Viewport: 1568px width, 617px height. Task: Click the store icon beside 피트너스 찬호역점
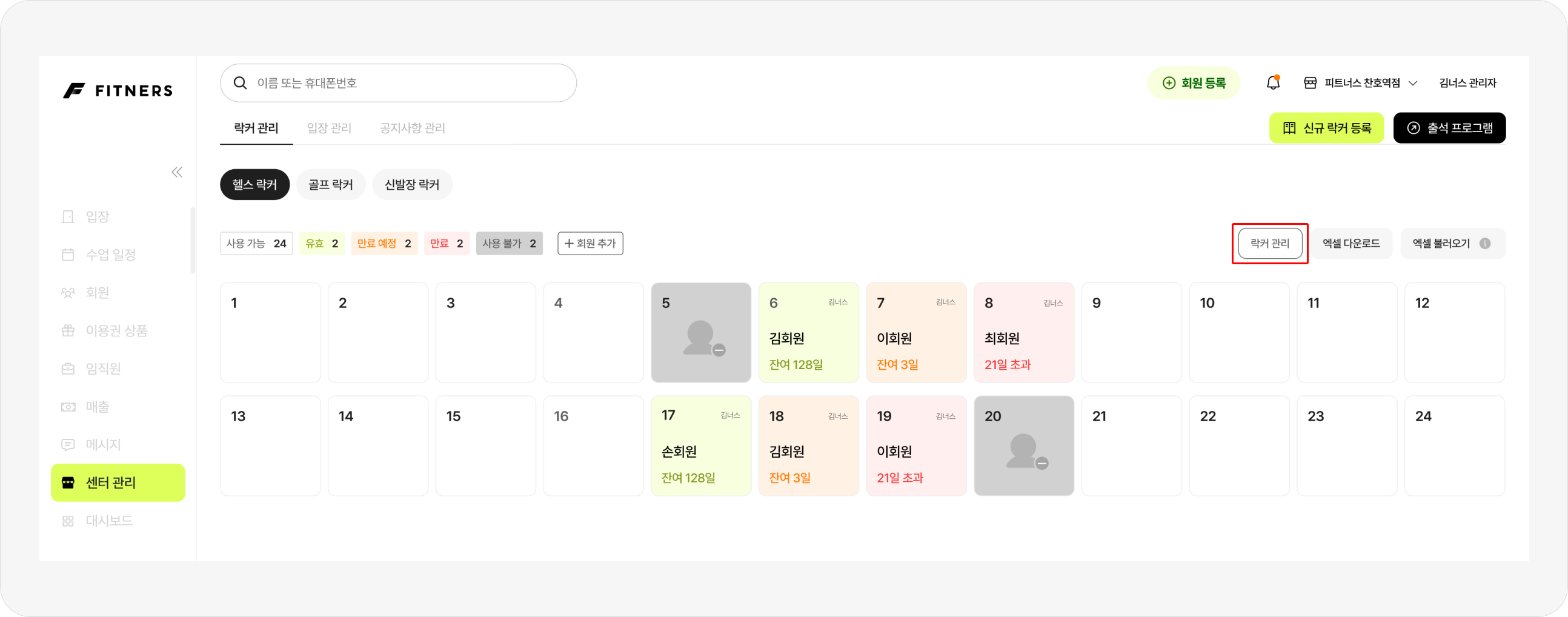click(x=1311, y=83)
